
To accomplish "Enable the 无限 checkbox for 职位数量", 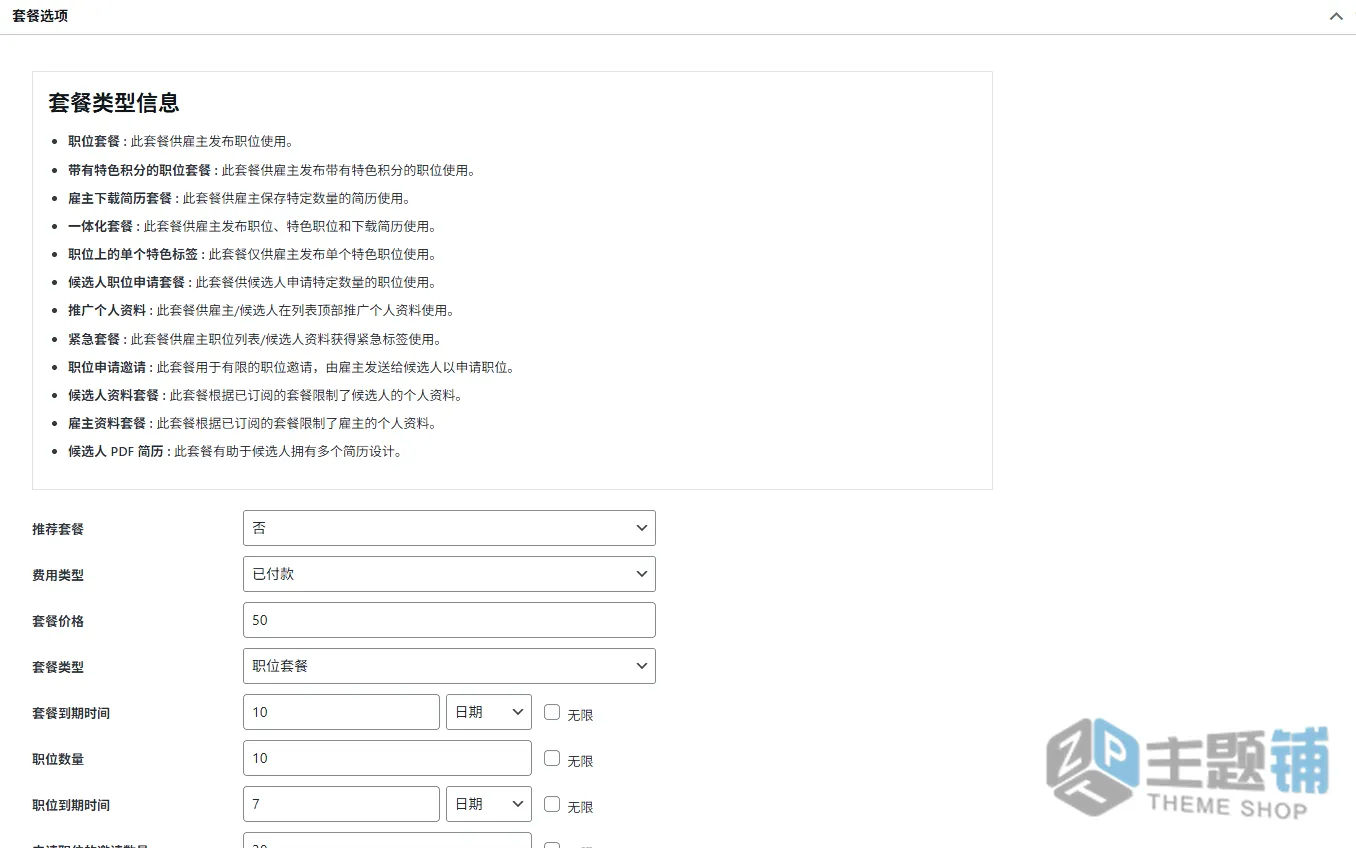I will coord(552,758).
